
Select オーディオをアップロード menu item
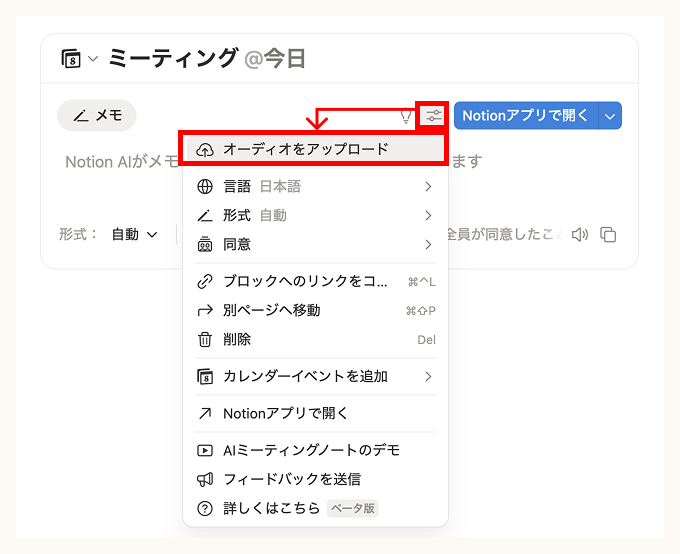pyautogui.click(x=316, y=150)
